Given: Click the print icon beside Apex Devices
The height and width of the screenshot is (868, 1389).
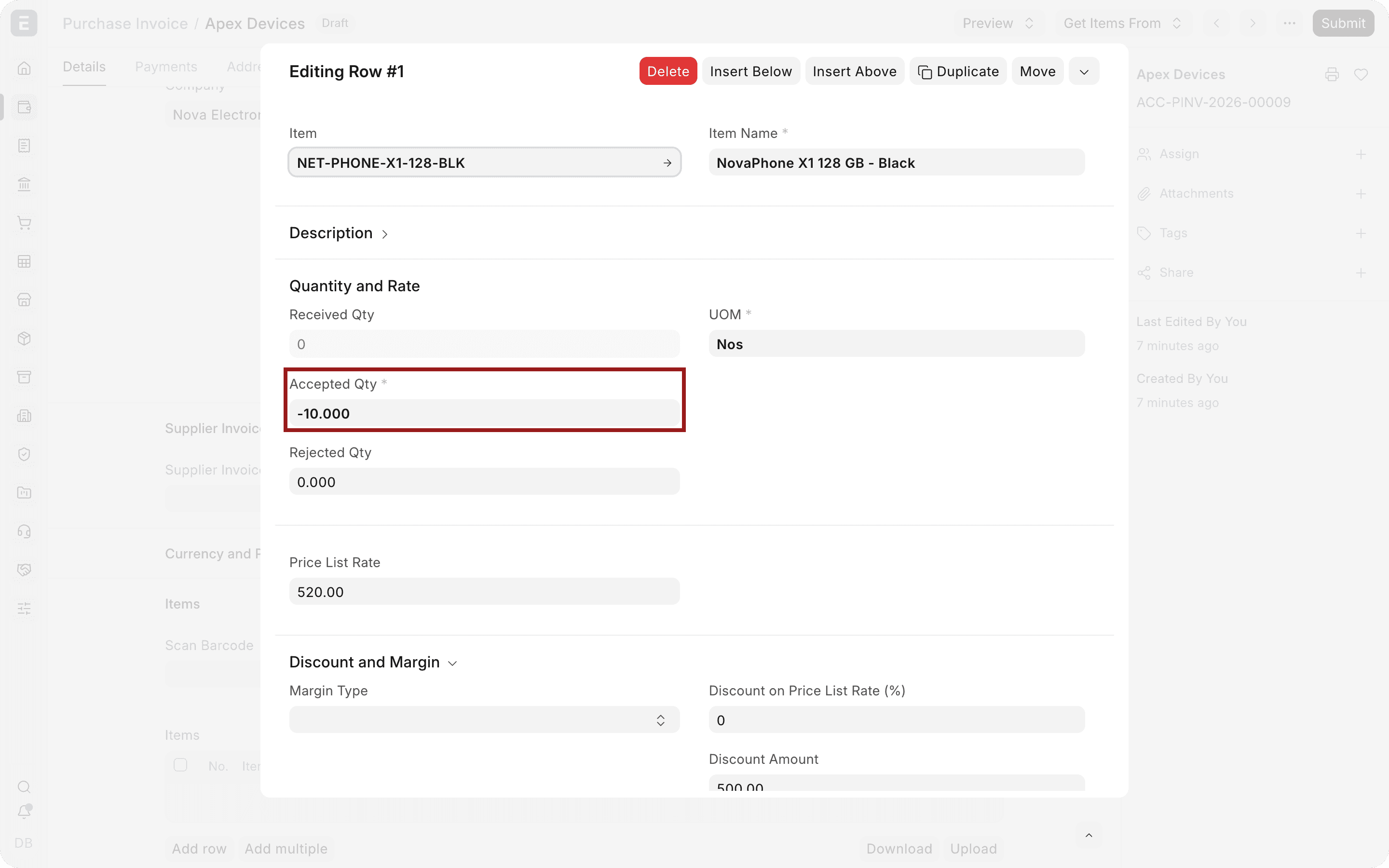Looking at the screenshot, I should point(1332,75).
